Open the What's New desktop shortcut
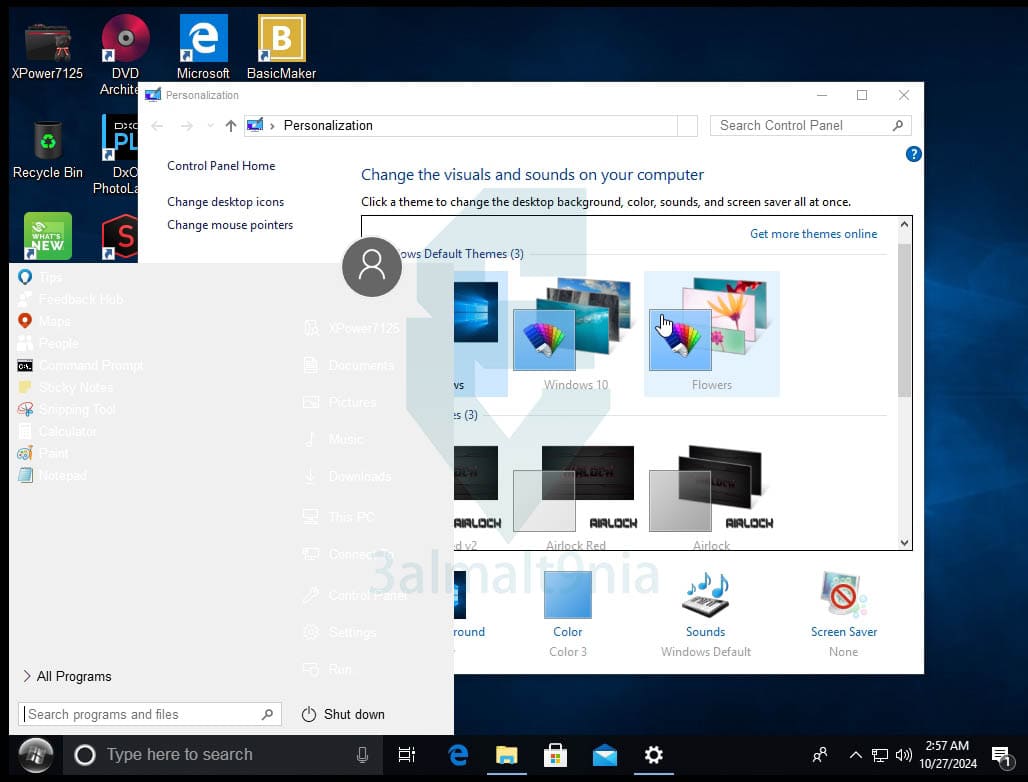Screen dimensions: 1028x782 click(x=48, y=236)
